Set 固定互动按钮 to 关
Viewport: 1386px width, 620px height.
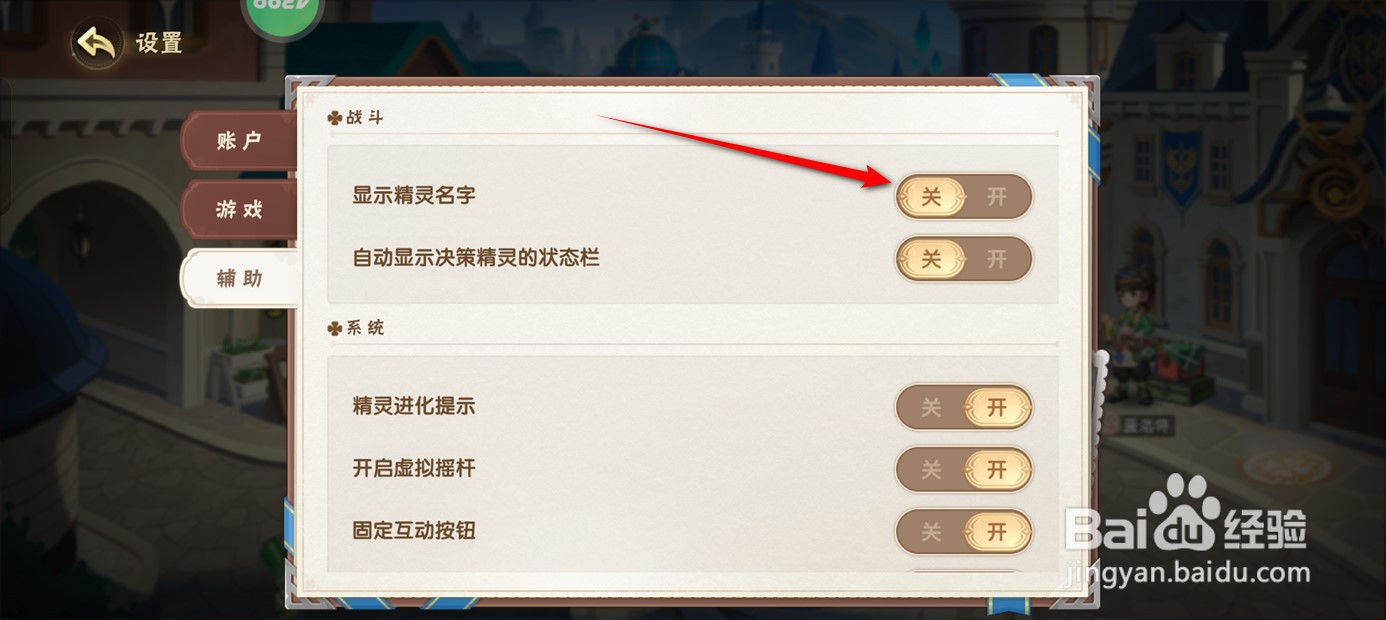(x=931, y=532)
